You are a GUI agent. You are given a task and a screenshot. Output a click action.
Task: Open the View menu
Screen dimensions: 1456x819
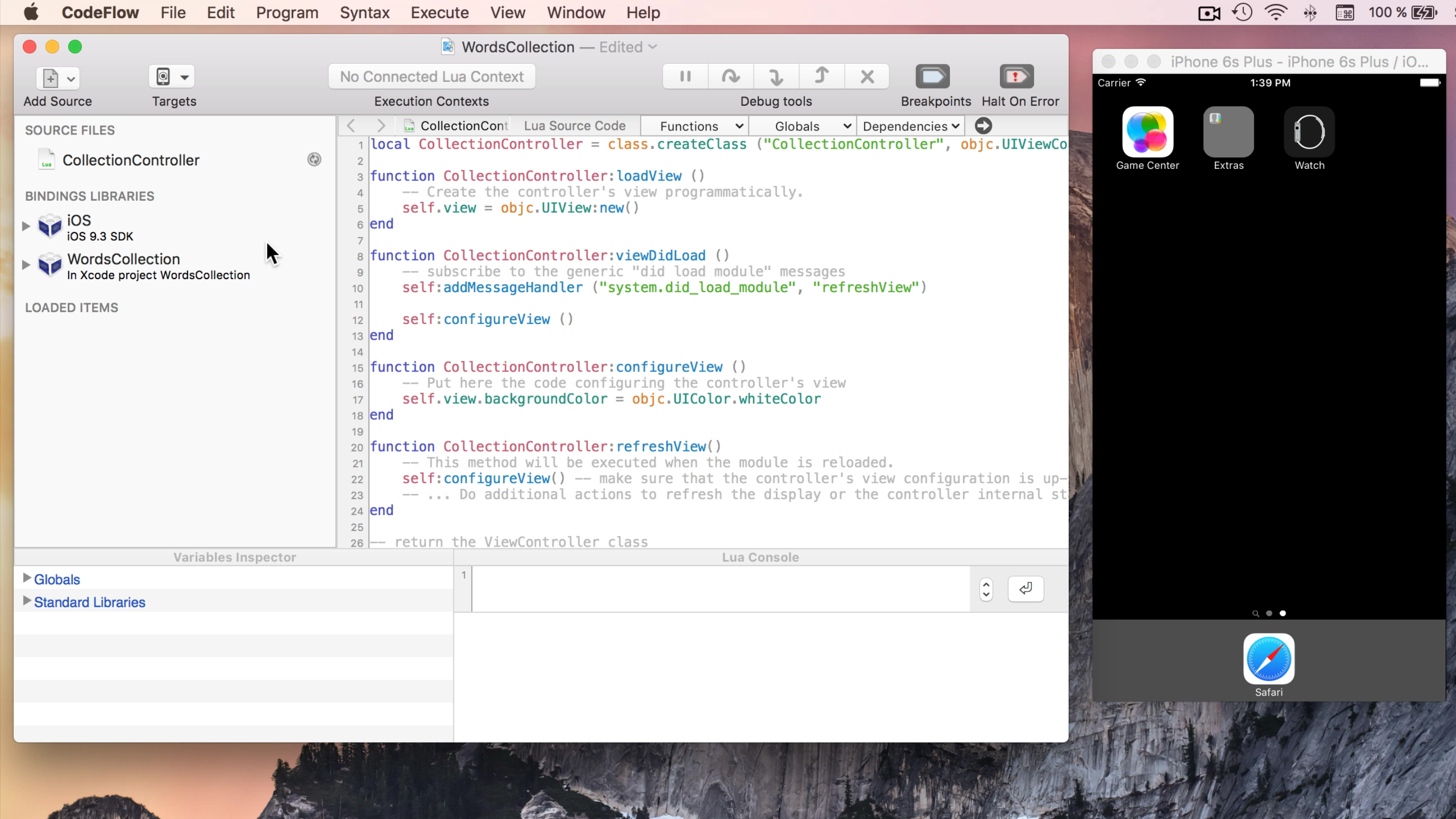(x=508, y=13)
